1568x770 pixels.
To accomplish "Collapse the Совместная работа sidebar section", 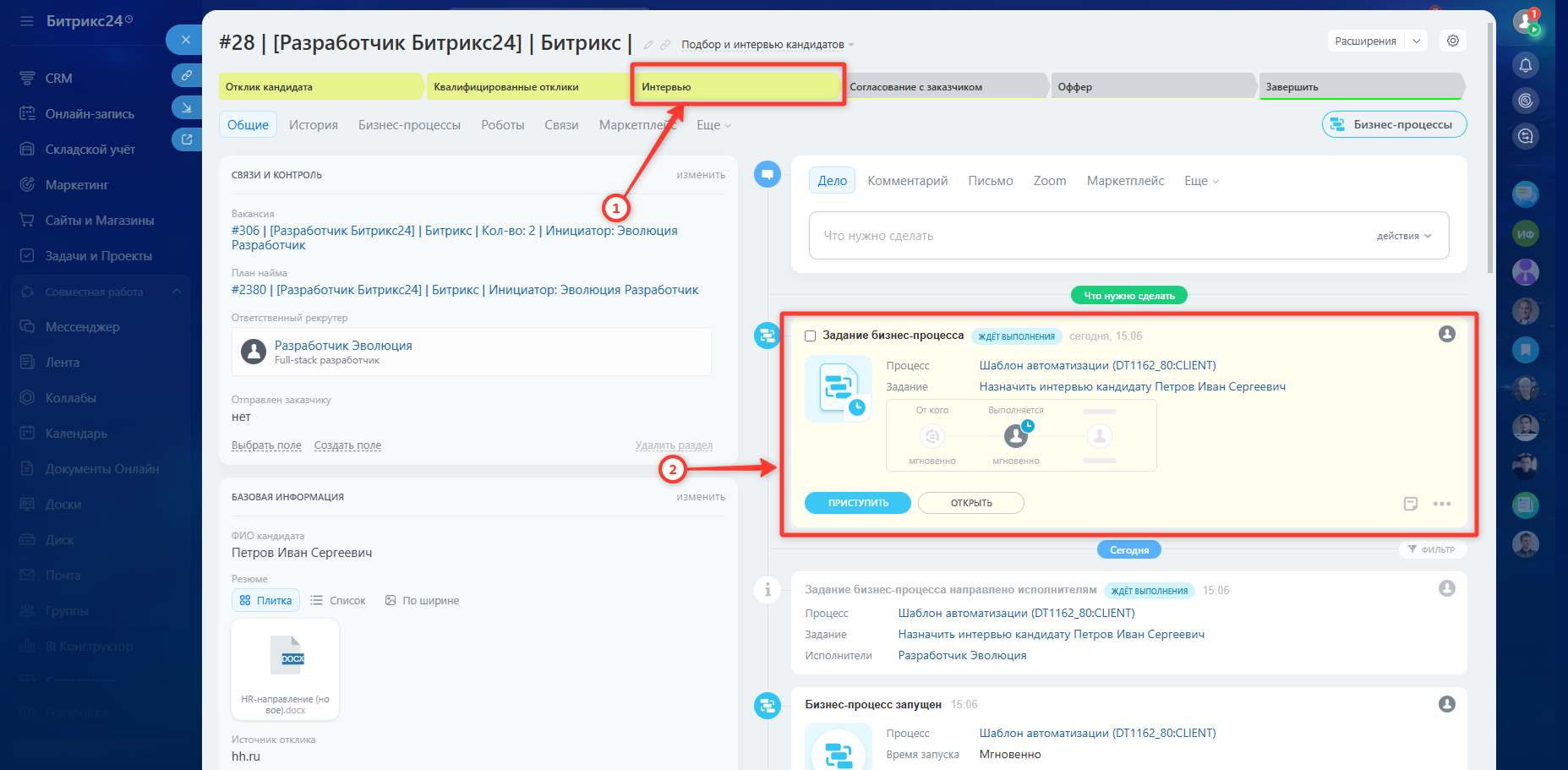I will point(177,292).
